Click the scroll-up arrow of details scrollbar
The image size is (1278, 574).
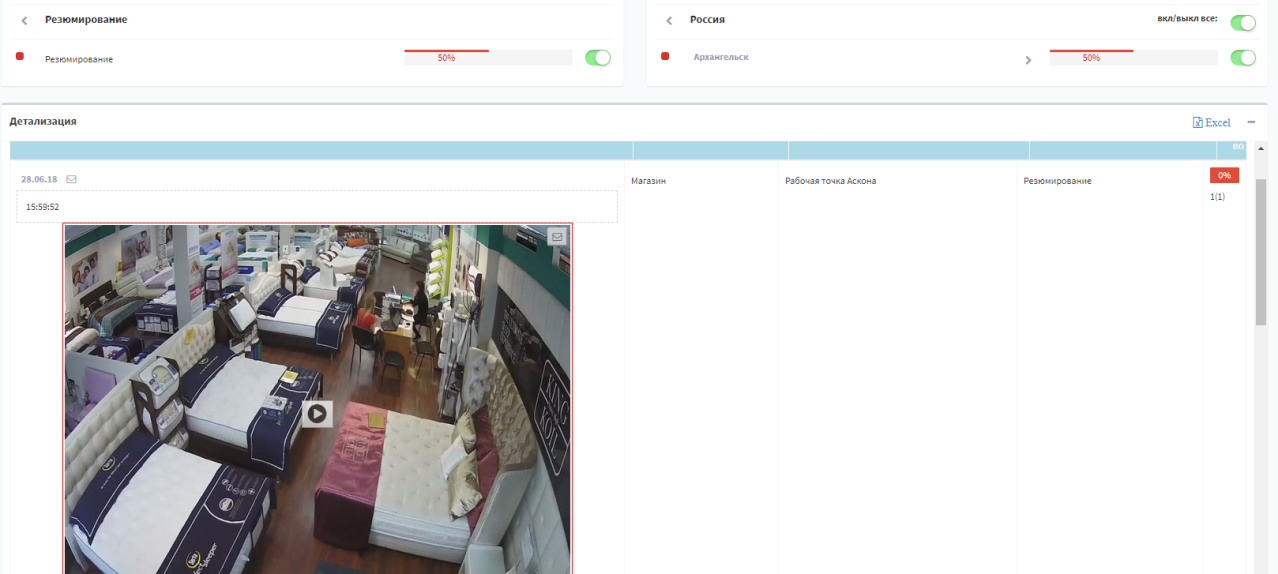1261,148
